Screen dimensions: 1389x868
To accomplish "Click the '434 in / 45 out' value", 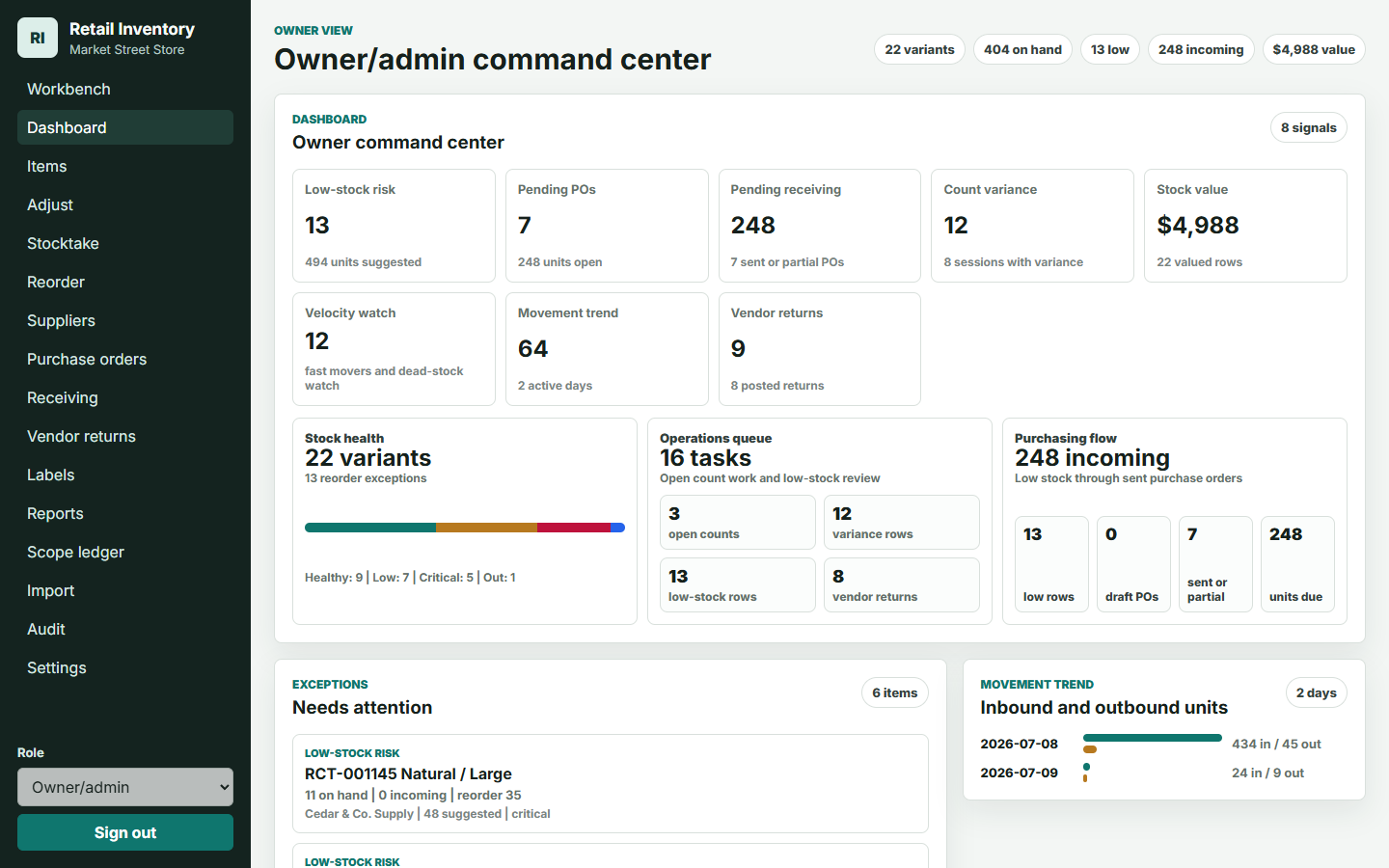I will click(x=1276, y=744).
